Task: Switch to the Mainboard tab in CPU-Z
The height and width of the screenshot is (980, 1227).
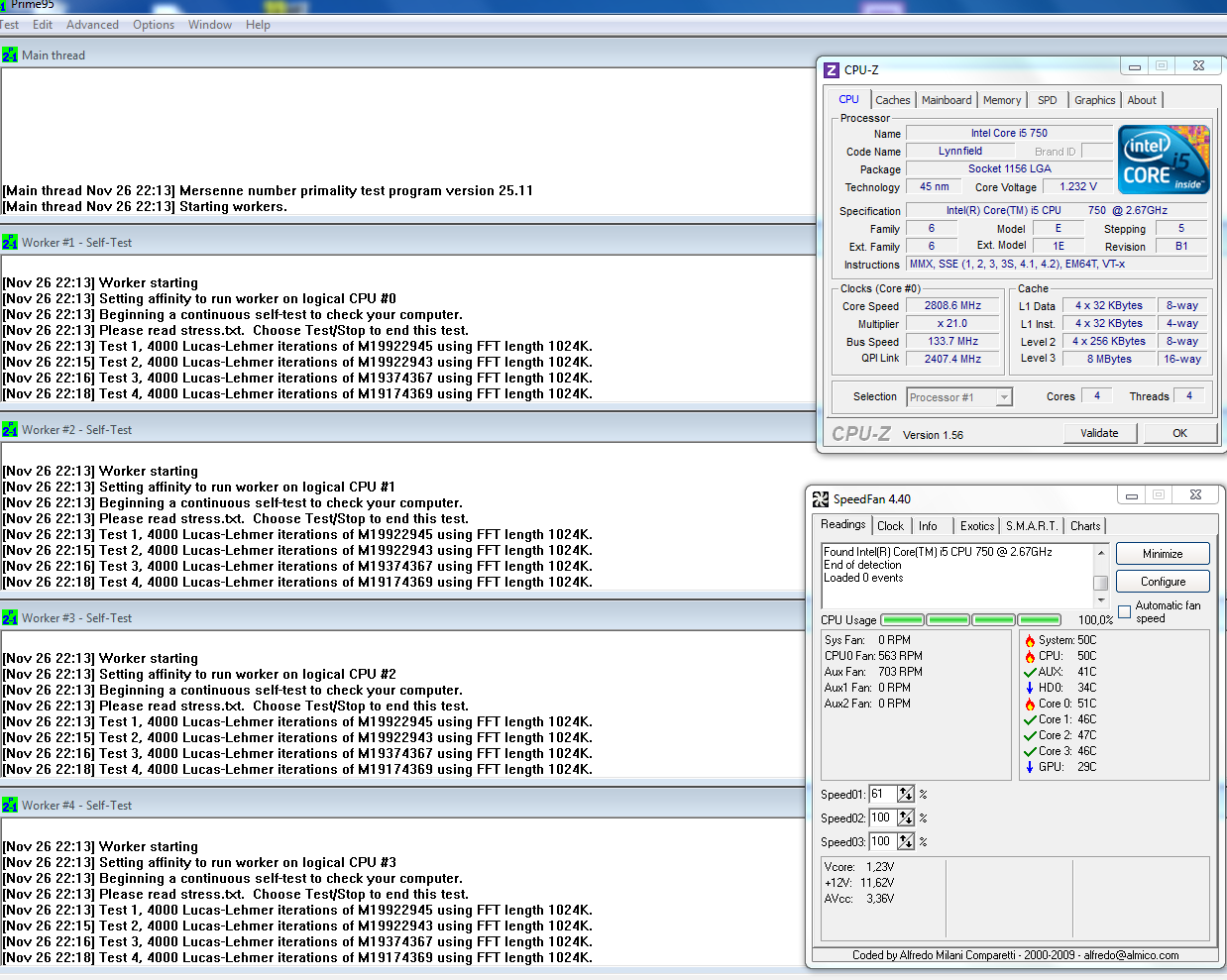Action: (x=947, y=100)
